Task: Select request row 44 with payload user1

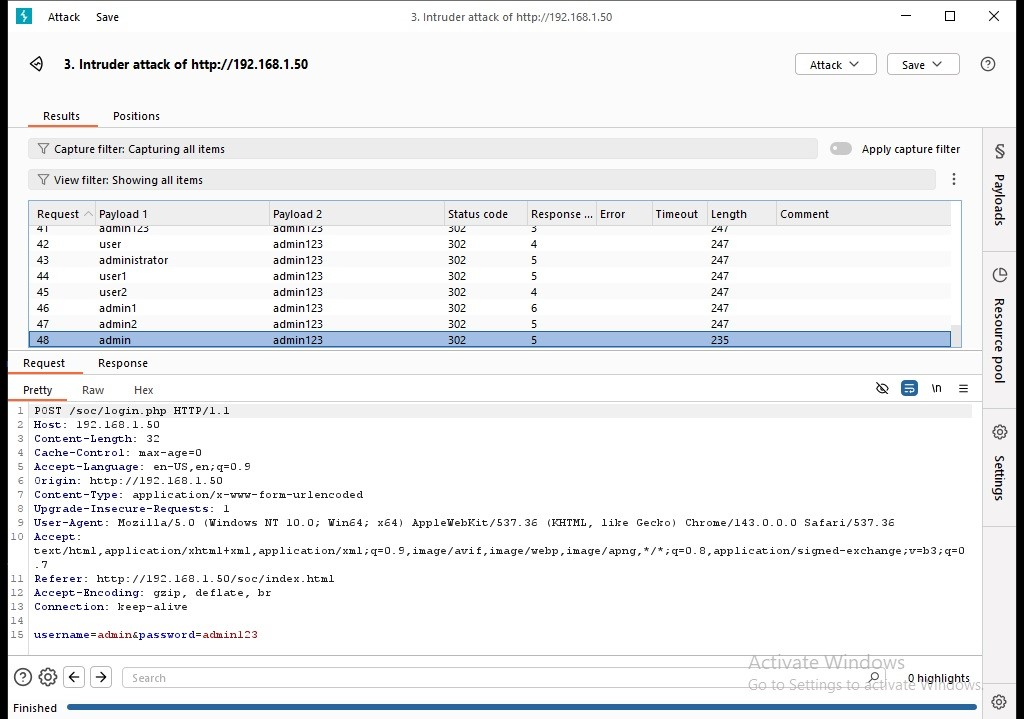Action: click(490, 276)
